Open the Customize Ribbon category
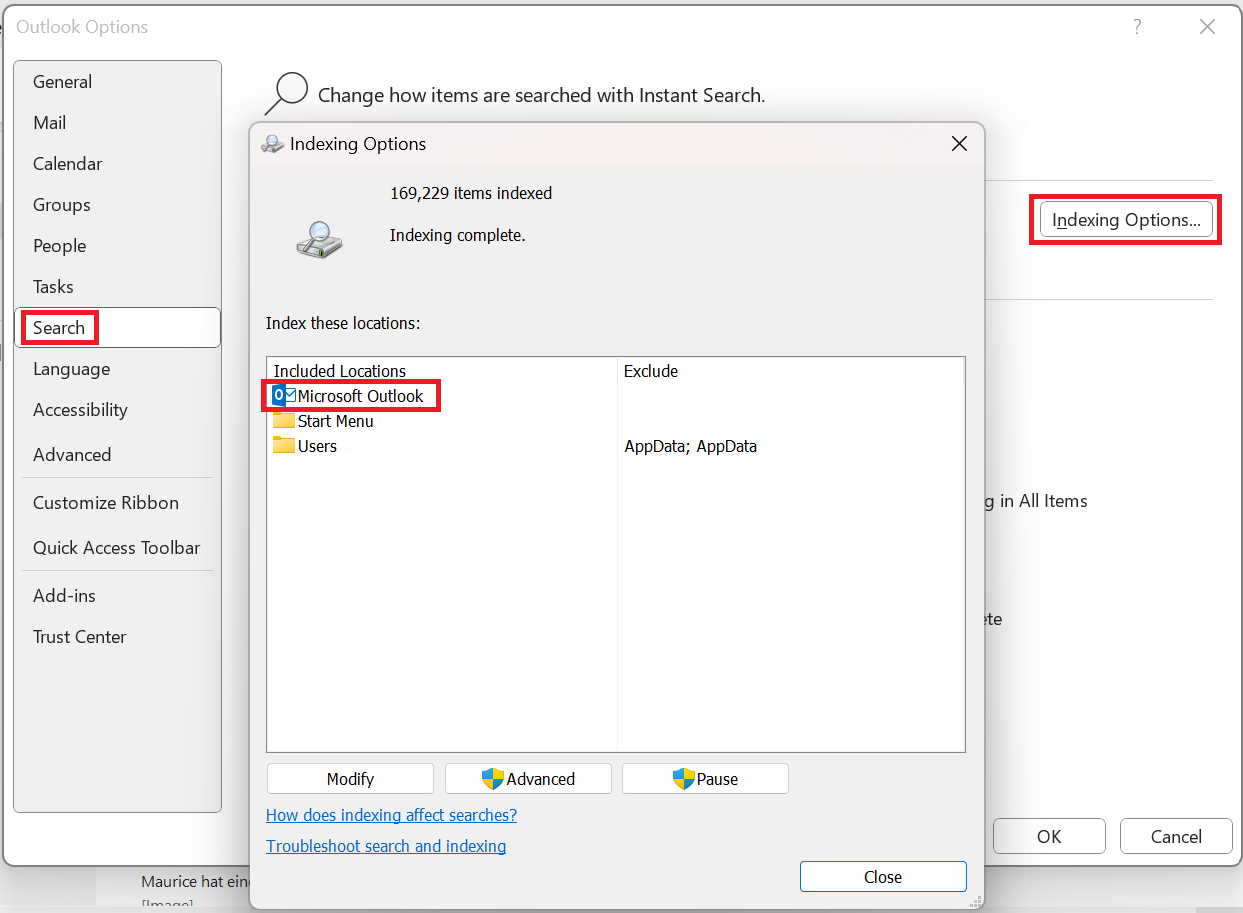 pos(117,503)
